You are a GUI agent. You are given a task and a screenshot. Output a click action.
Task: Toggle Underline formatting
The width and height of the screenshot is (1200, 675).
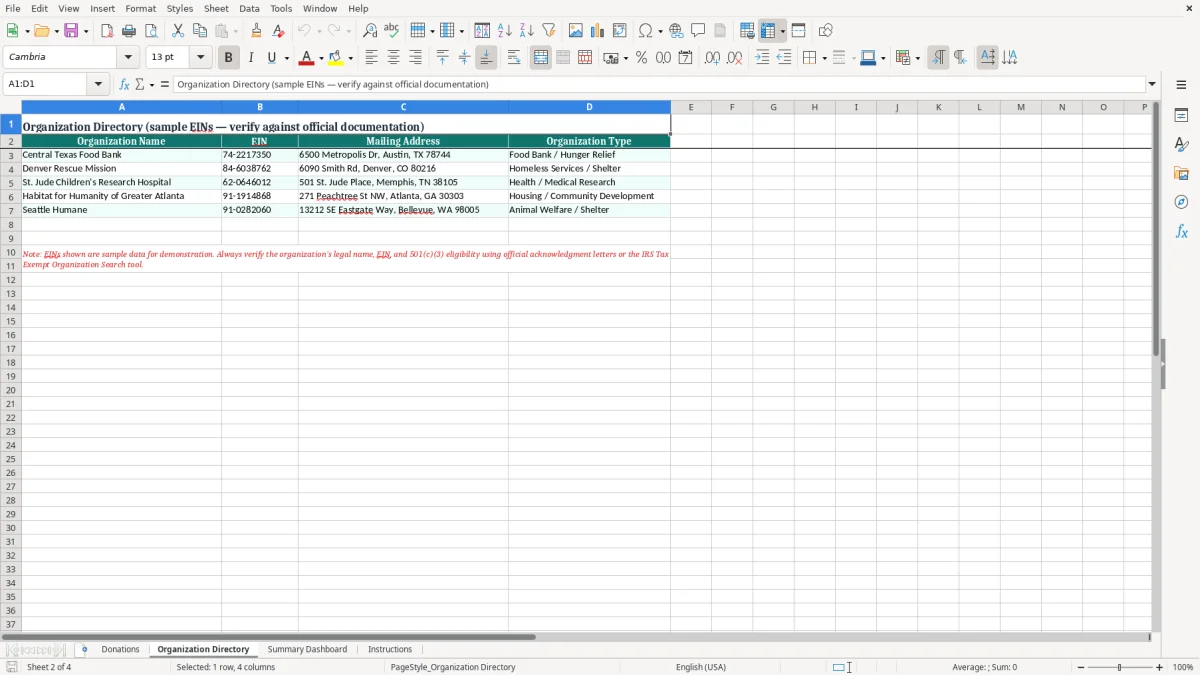(x=271, y=58)
